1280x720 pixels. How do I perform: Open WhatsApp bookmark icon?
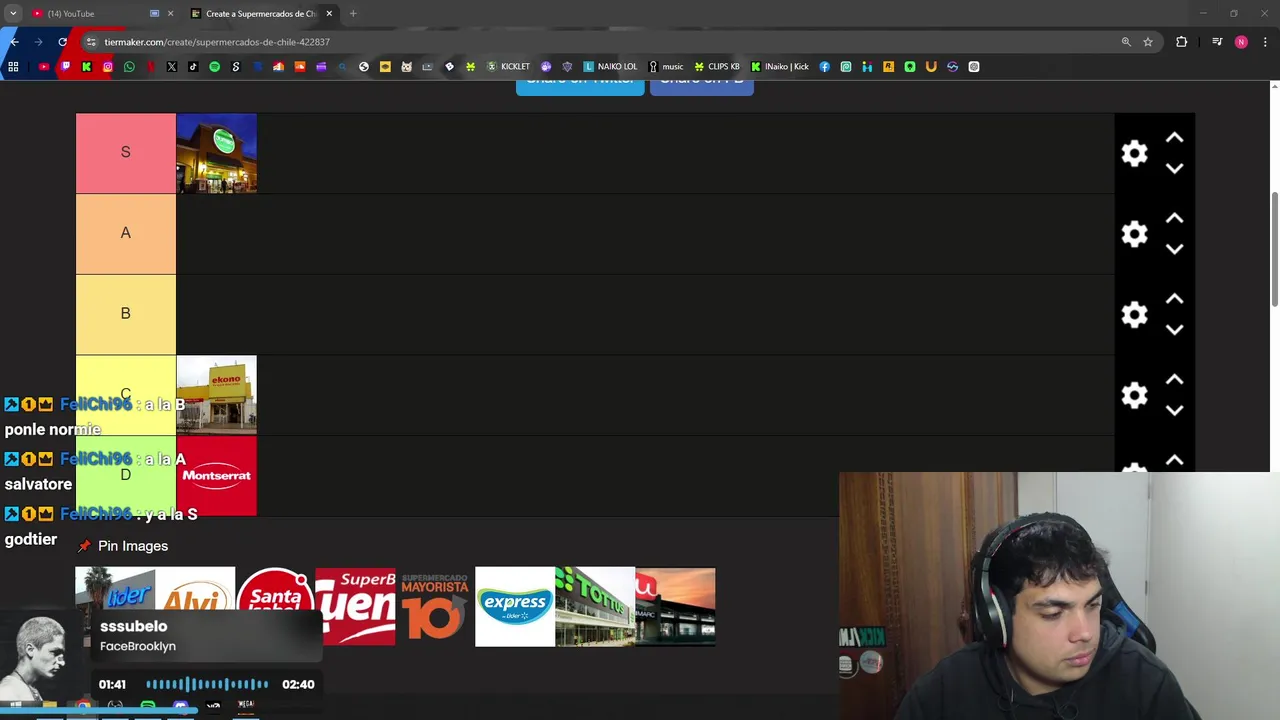(129, 67)
